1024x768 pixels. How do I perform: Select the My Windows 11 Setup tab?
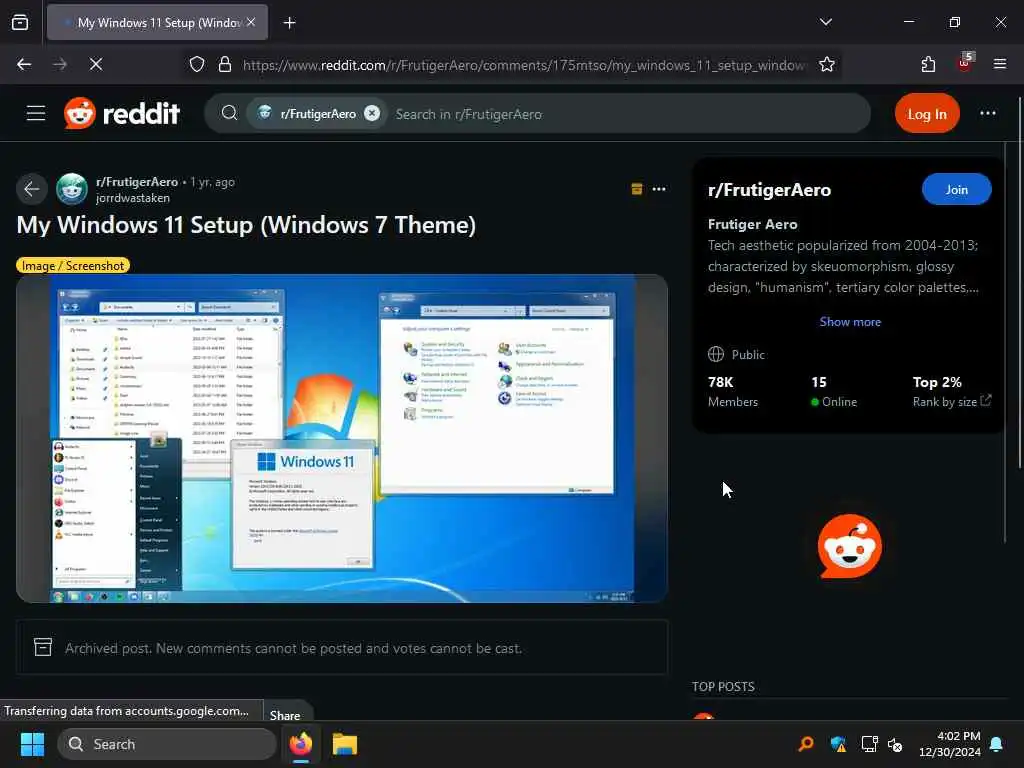click(x=157, y=22)
